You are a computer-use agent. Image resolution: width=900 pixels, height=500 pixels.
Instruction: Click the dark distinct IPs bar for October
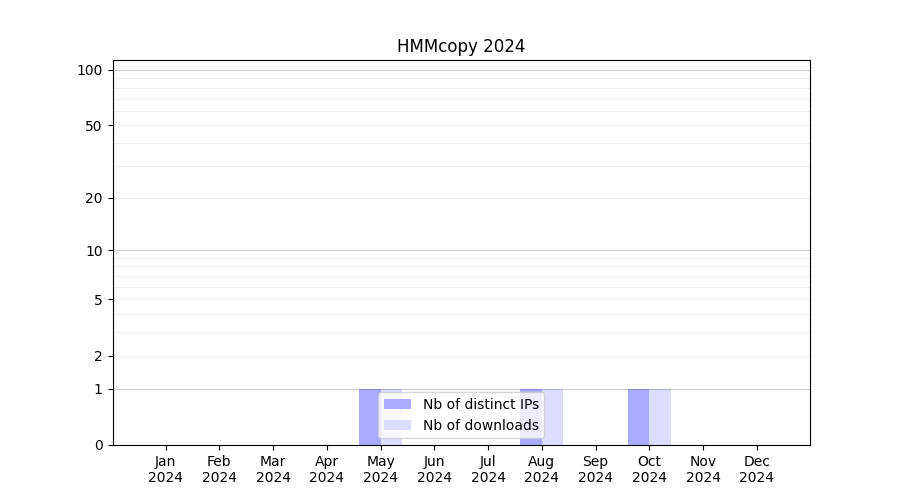pos(638,416)
